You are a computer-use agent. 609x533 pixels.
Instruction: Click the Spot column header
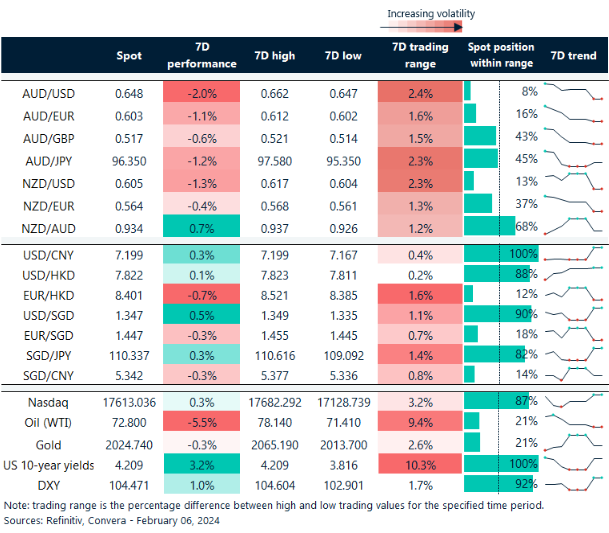[129, 56]
